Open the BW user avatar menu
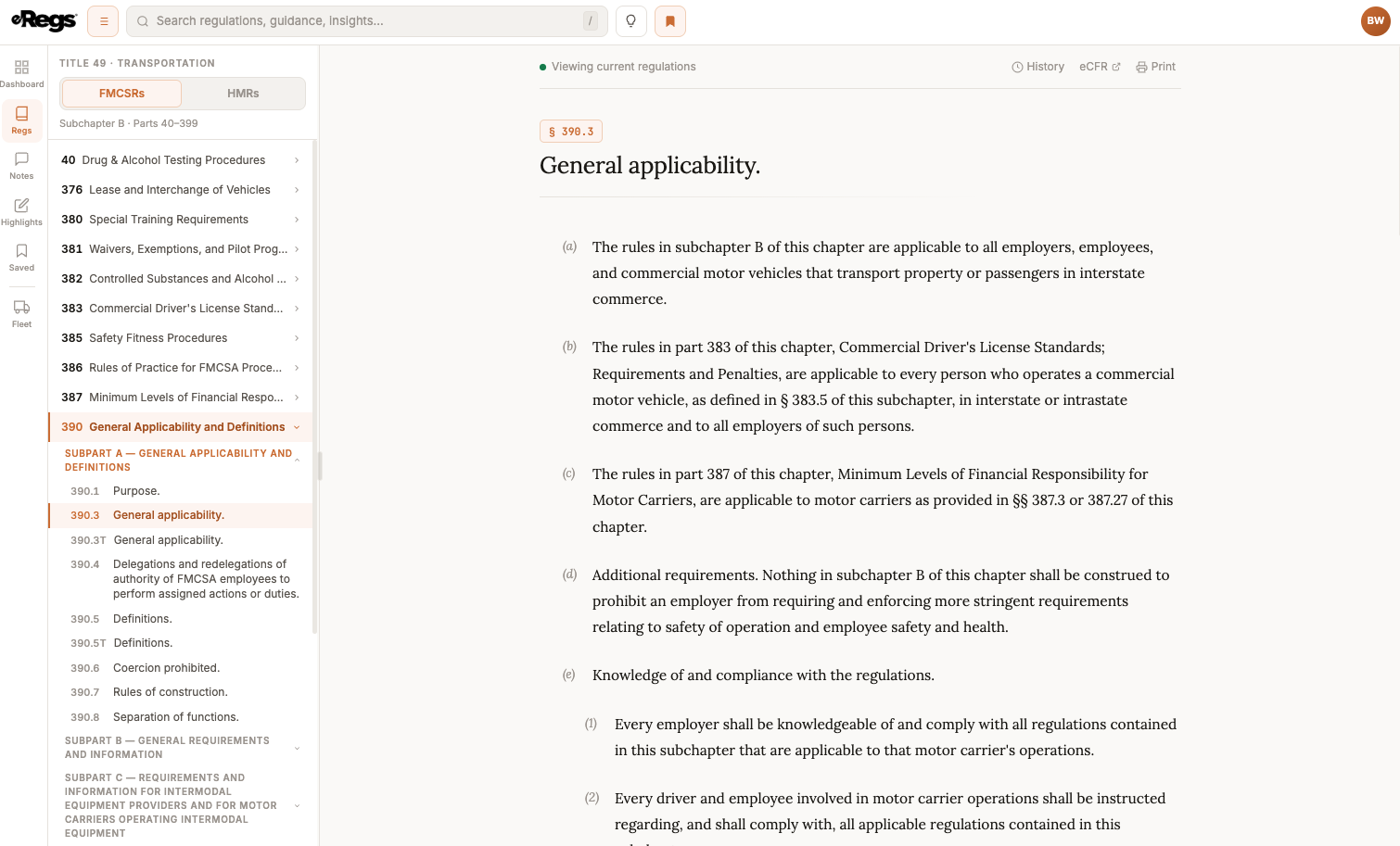This screenshot has height=846, width=1400. point(1375,21)
